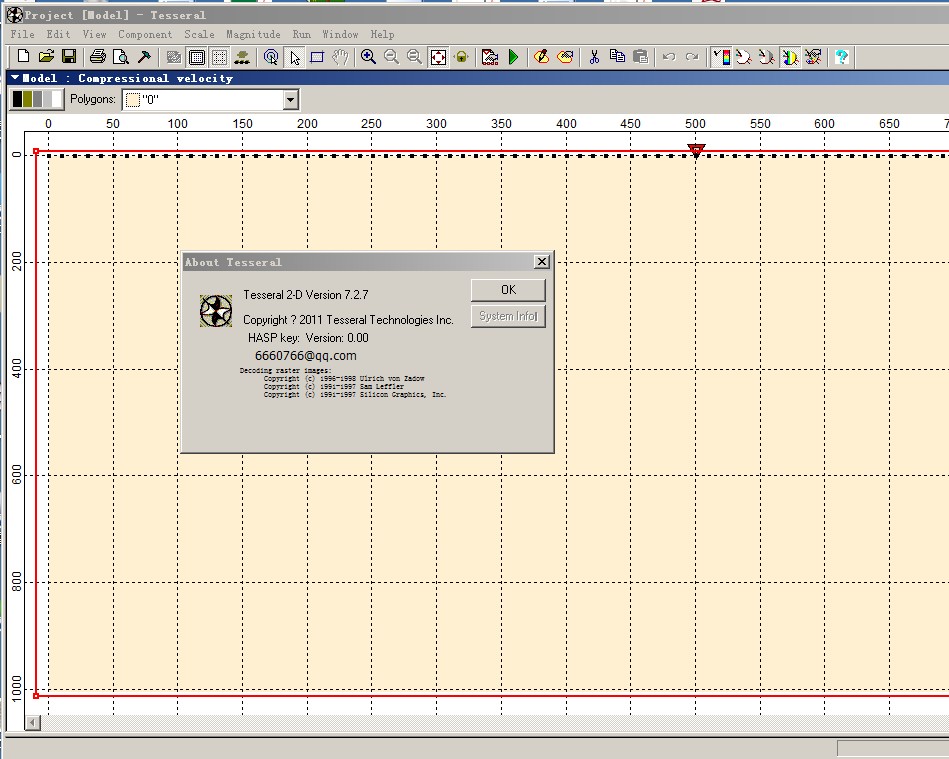This screenshot has width=949, height=759.
Task: Click the horizontal scrollbar left arrow
Action: [x=33, y=722]
